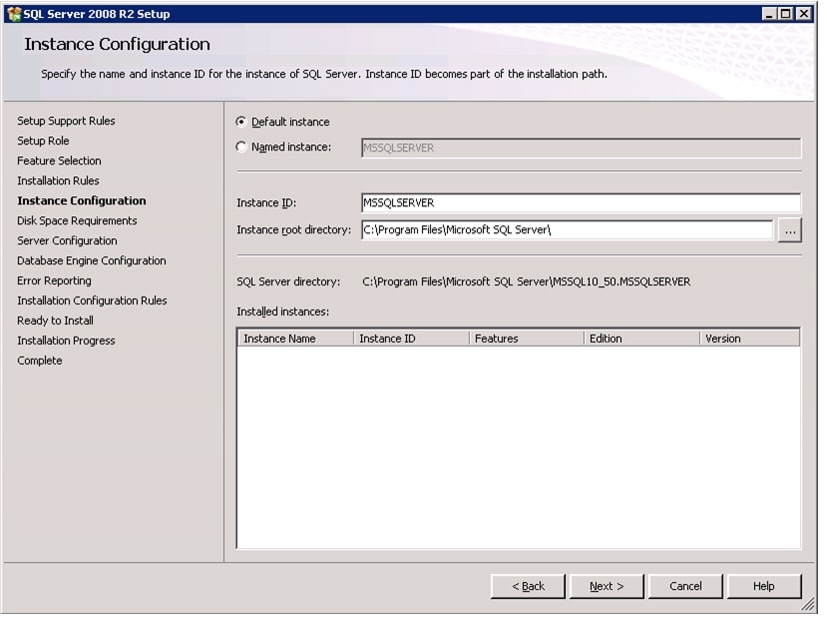Open browse dialog with the ellipsis button

[x=790, y=231]
